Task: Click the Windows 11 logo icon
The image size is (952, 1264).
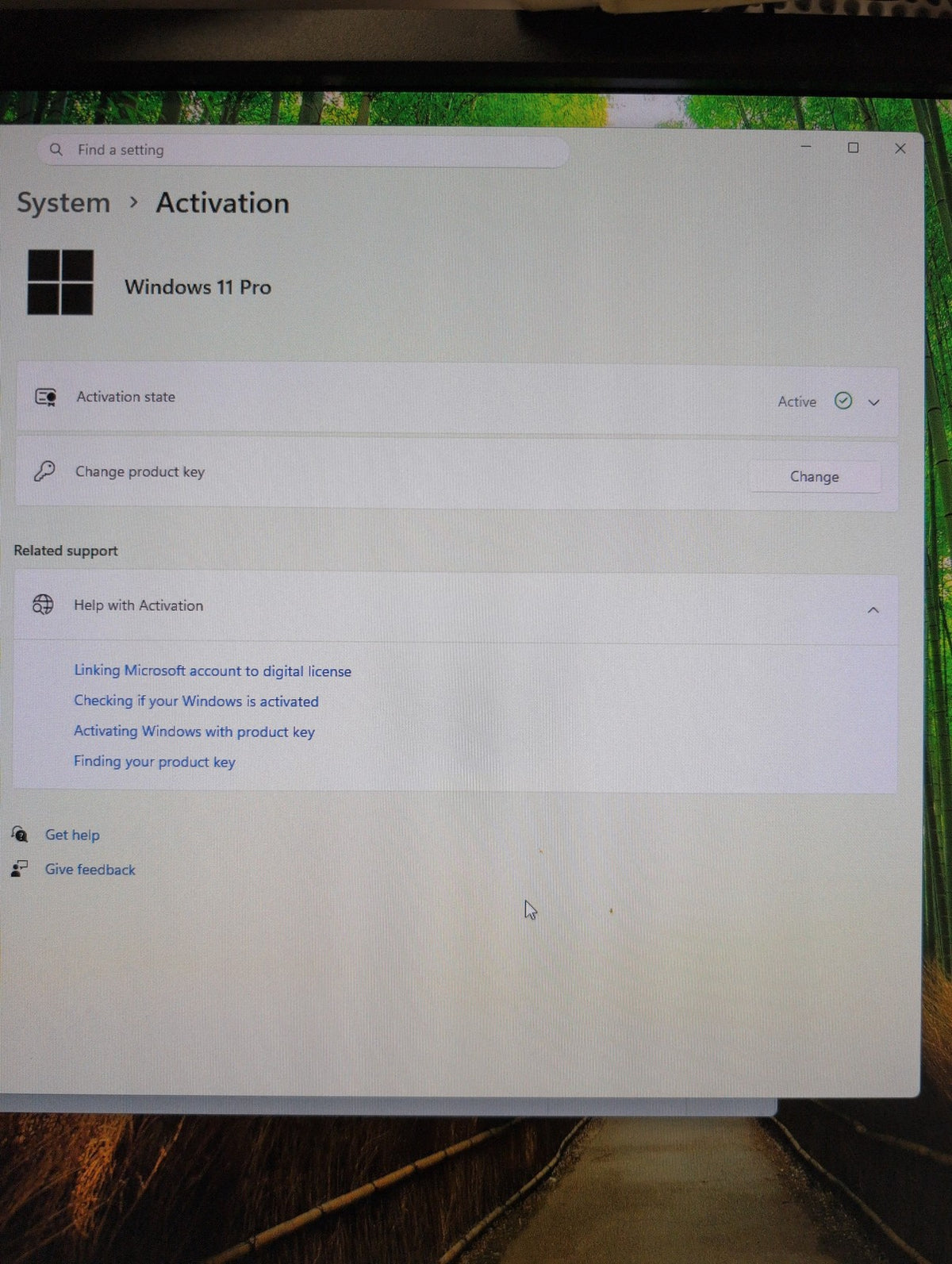Action: click(60, 282)
